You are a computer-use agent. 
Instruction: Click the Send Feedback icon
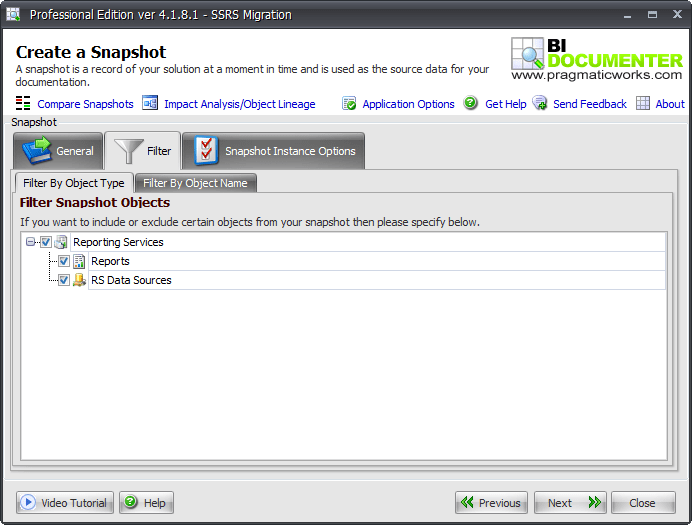tap(540, 103)
